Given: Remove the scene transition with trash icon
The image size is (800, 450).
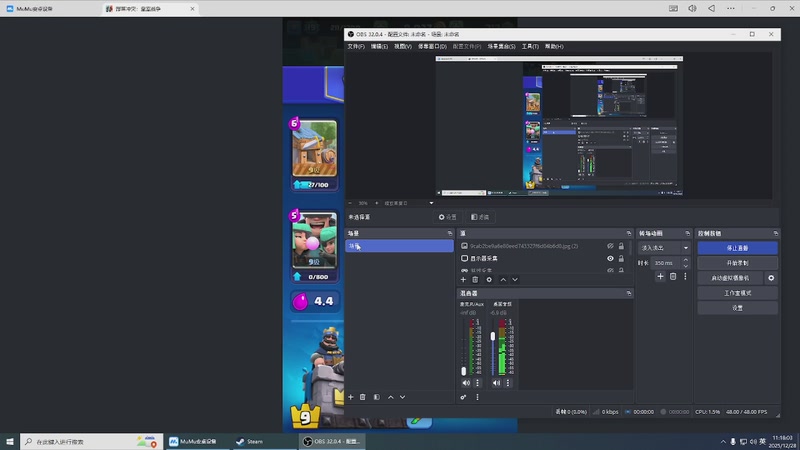Looking at the screenshot, I should [673, 277].
